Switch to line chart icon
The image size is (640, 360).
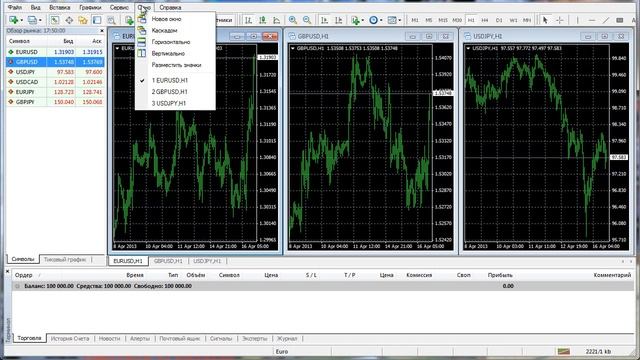tap(276, 20)
